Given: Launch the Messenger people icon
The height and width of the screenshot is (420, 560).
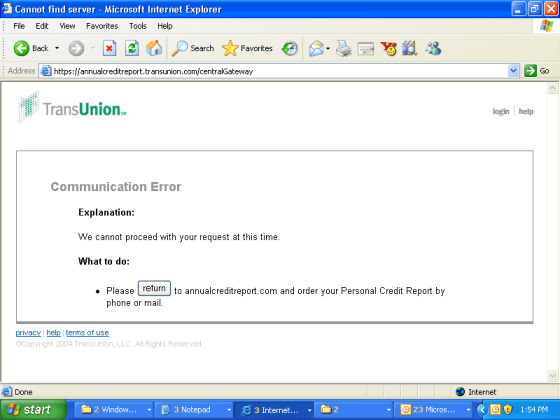Looking at the screenshot, I should 433,48.
